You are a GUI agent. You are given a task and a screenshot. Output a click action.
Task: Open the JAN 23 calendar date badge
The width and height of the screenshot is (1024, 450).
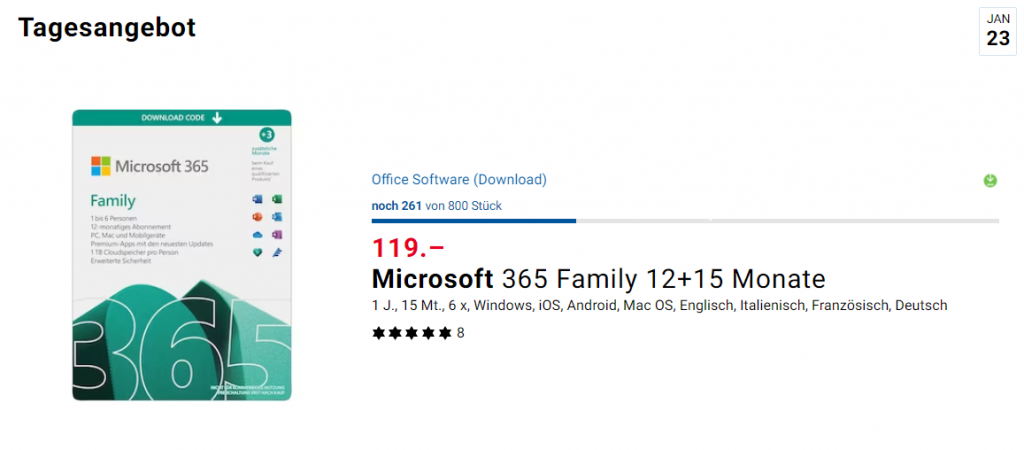click(x=998, y=31)
